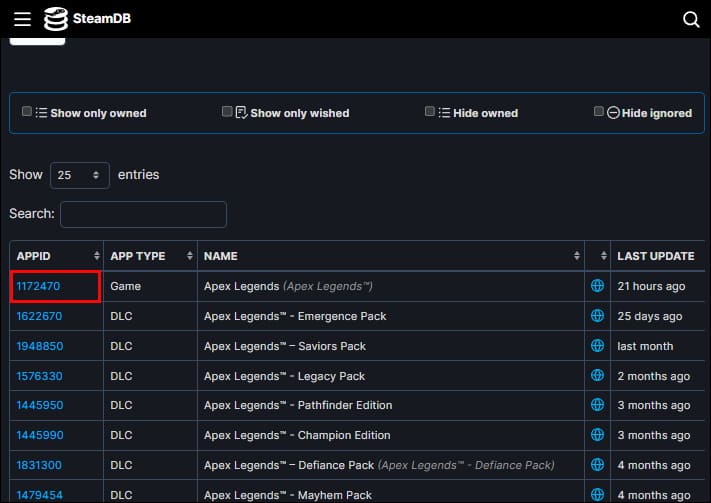Enable Show only wished checkbox
This screenshot has width=711, height=503.
pyautogui.click(x=227, y=111)
